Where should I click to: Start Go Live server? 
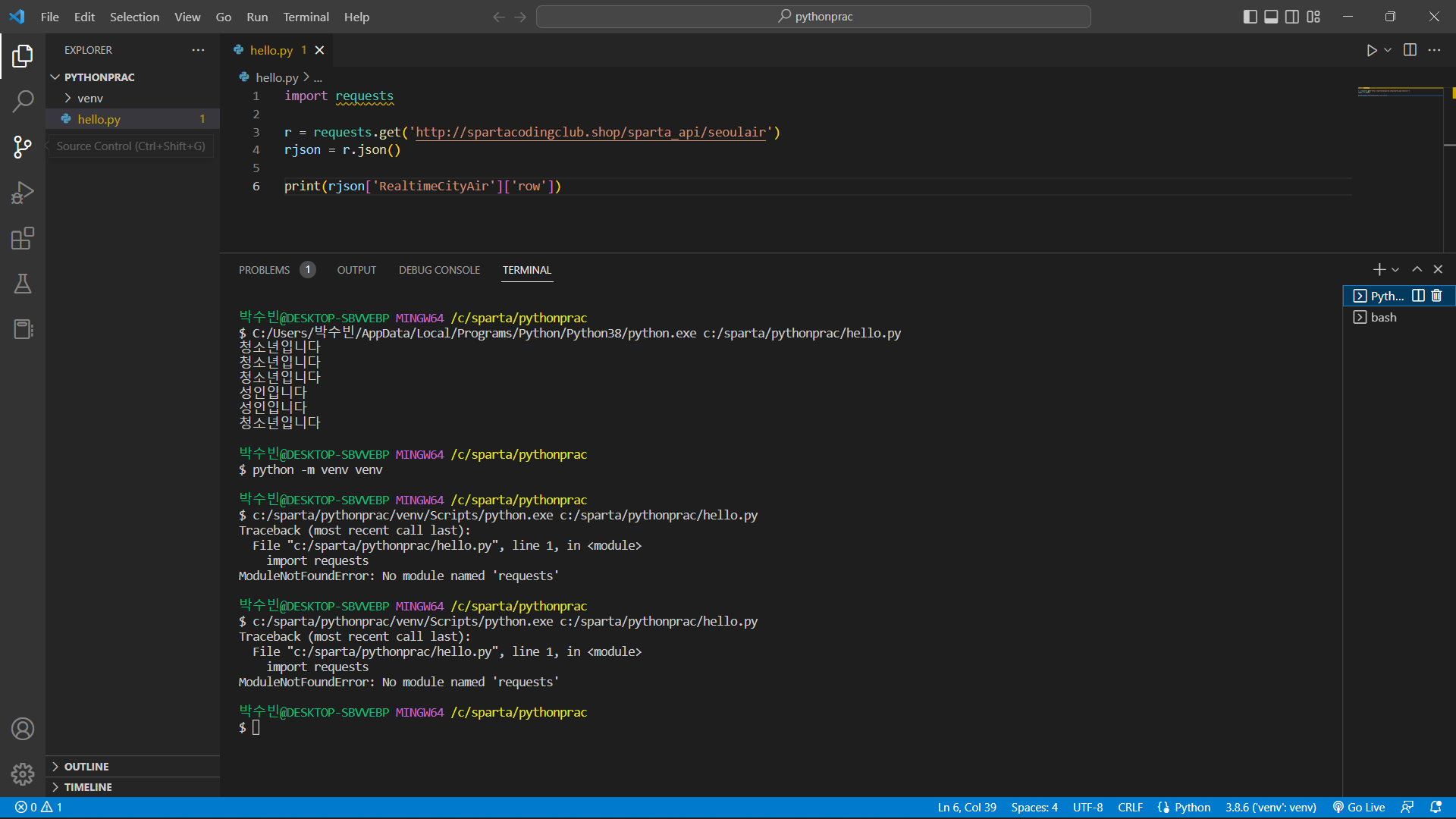click(1359, 808)
